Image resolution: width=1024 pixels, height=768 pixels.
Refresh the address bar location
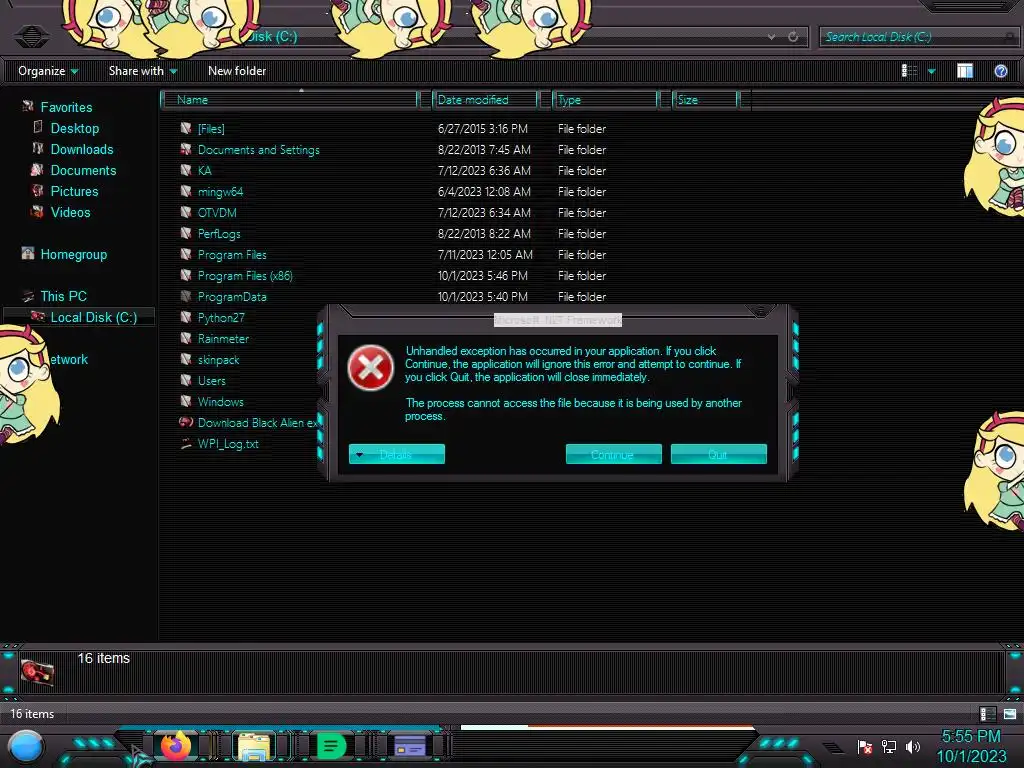(x=793, y=37)
